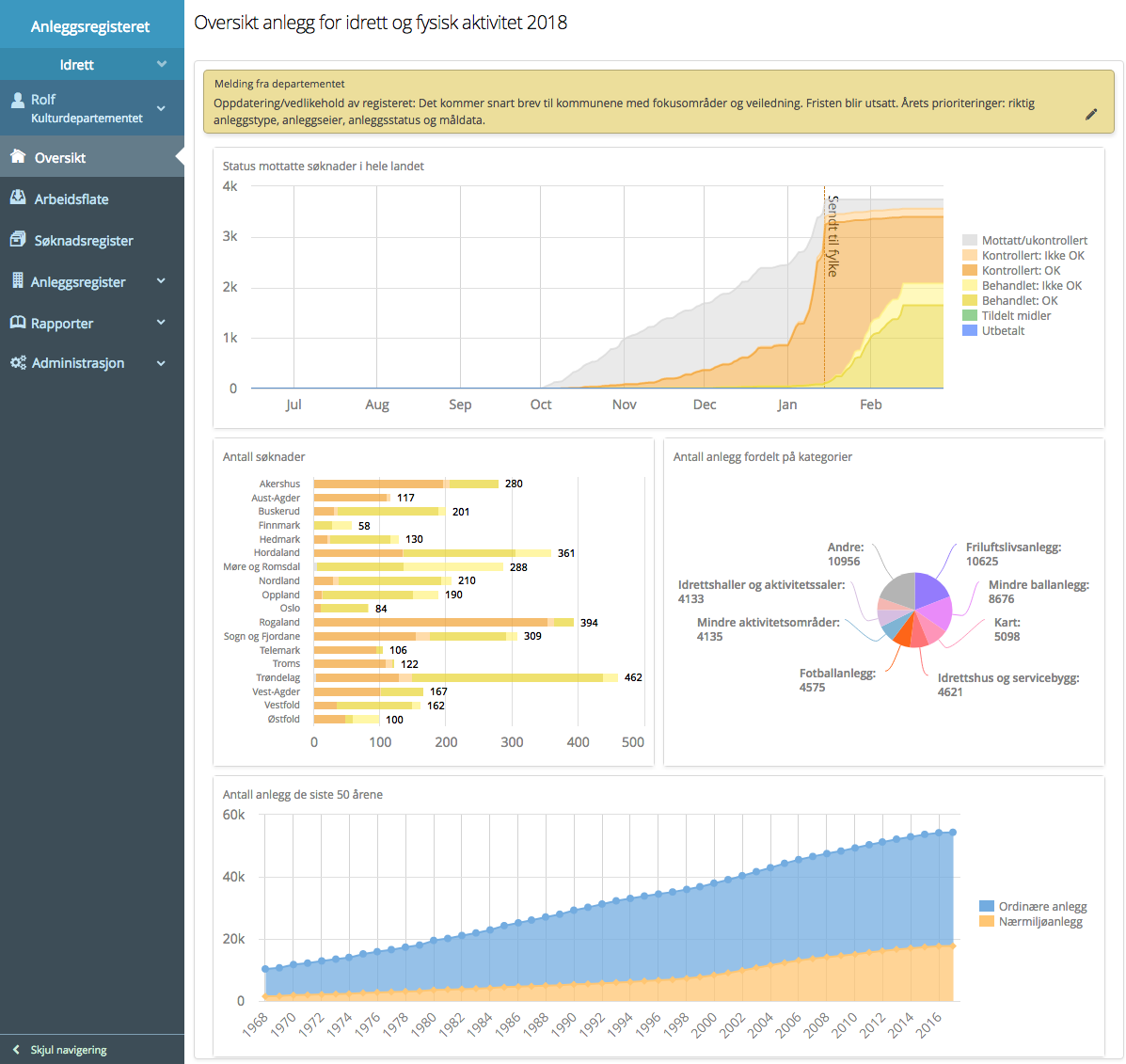Open Arbeidsflate from the sidebar icon
Image resolution: width=1126 pixels, height=1064 pixels.
pyautogui.click(x=18, y=199)
